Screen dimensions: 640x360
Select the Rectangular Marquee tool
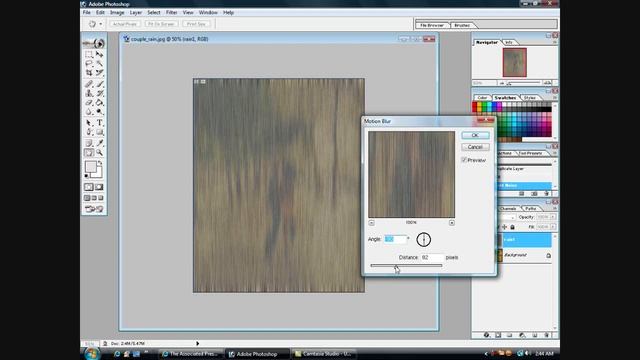pos(89,54)
